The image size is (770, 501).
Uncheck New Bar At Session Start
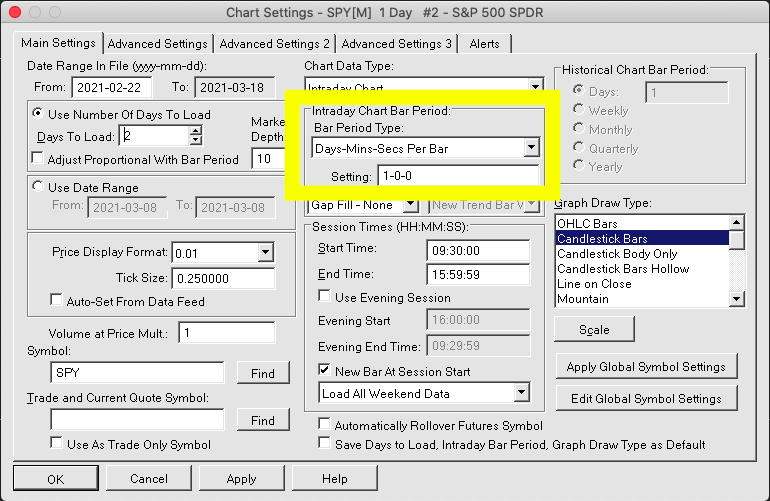(x=324, y=370)
